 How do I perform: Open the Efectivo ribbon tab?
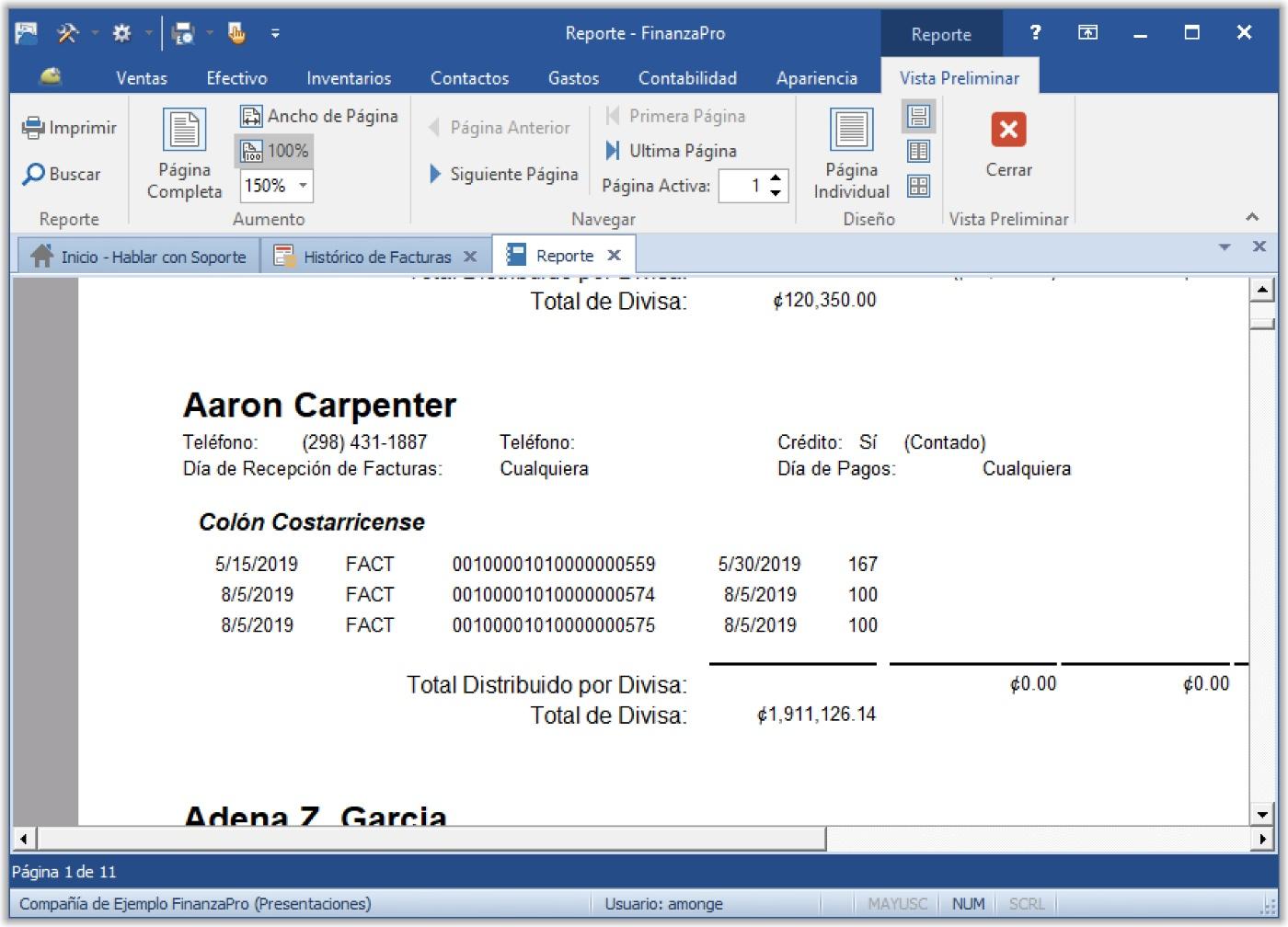click(236, 78)
